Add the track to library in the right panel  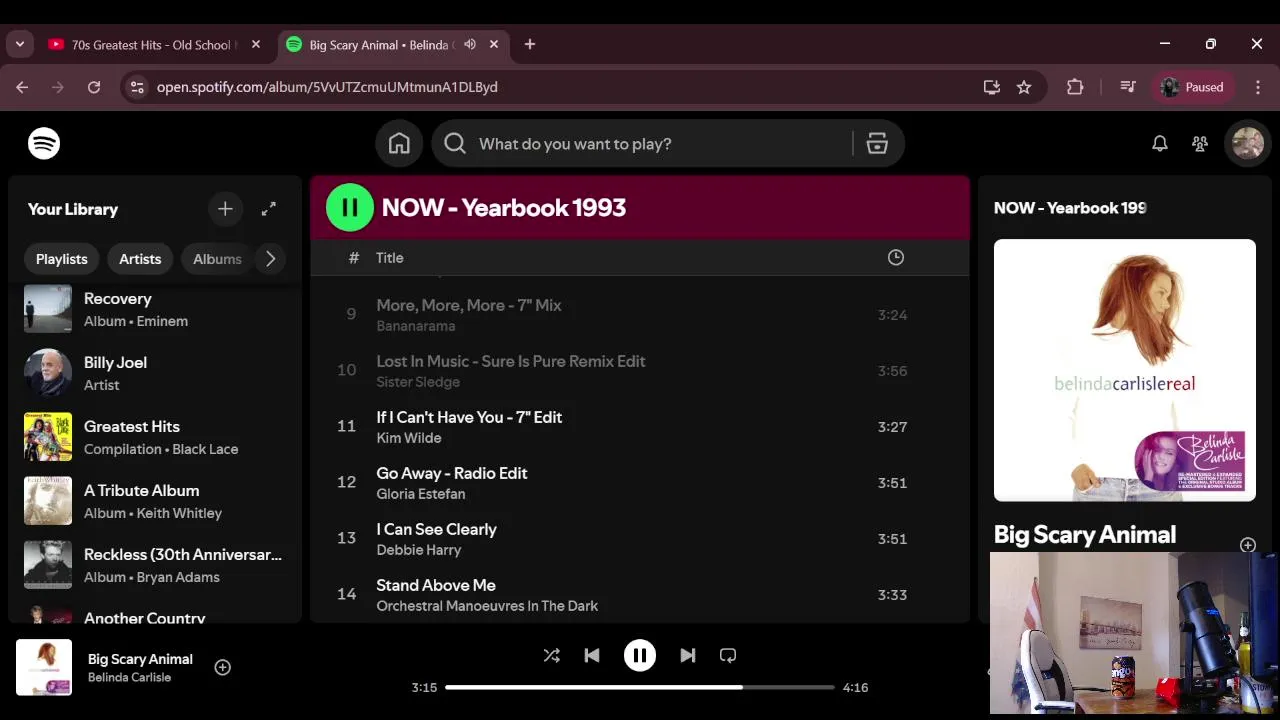click(1248, 545)
